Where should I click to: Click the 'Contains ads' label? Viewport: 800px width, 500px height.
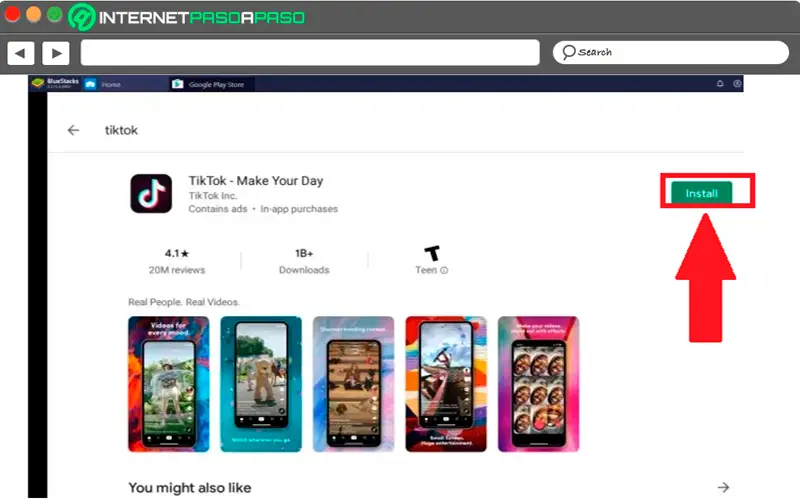click(218, 209)
